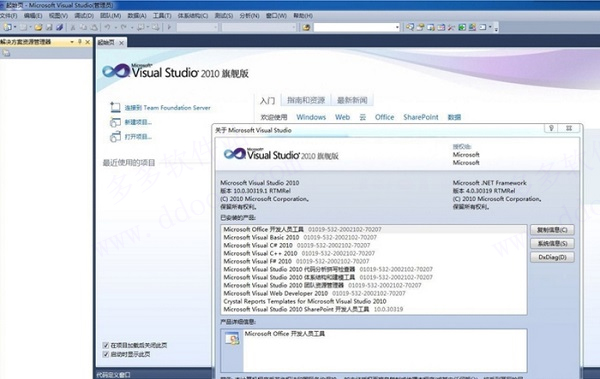
Task: Click the Paste toolbar icon
Action: tap(94, 27)
